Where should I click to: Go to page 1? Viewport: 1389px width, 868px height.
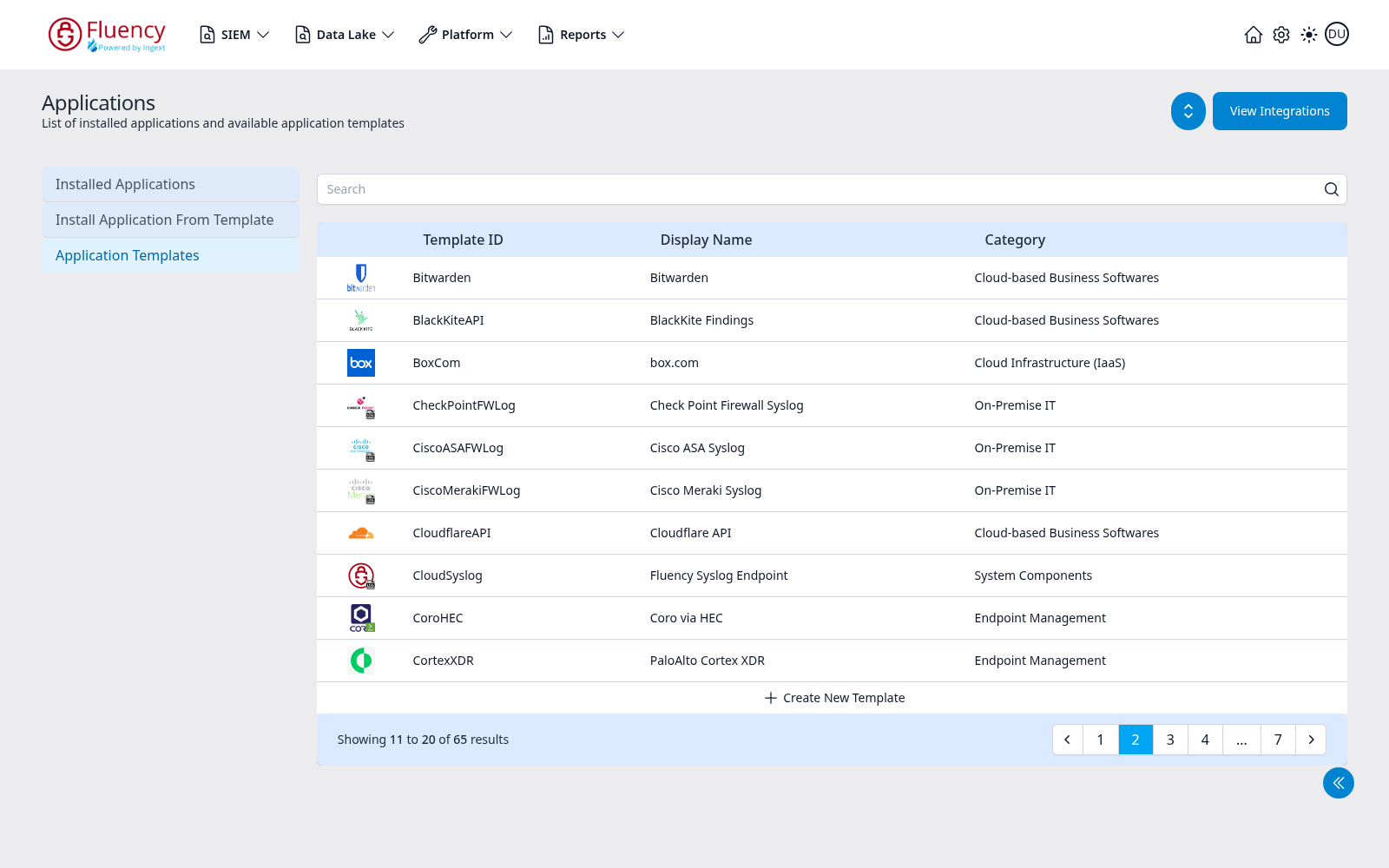[x=1100, y=740]
